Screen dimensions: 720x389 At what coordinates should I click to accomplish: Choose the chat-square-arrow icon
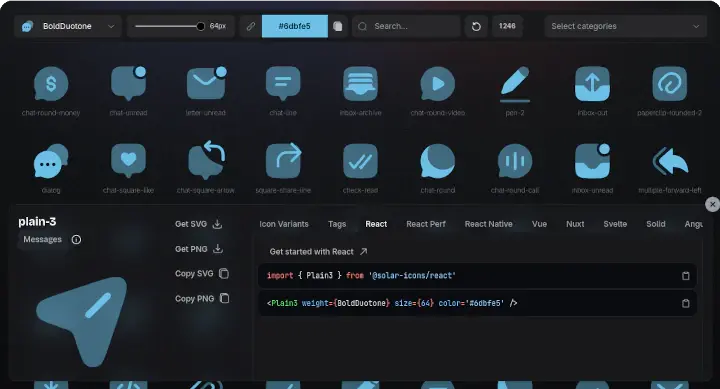click(x=206, y=160)
